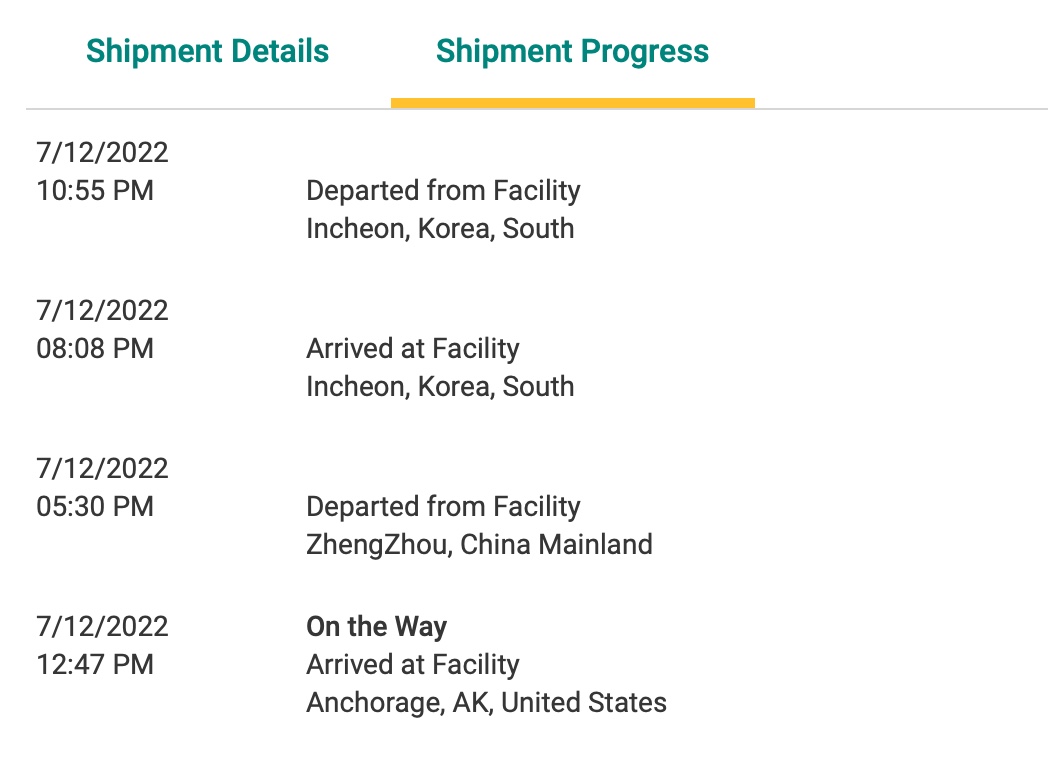The width and height of the screenshot is (1048, 760).
Task: Click the date above the 12:47 PM entry
Action: (102, 627)
